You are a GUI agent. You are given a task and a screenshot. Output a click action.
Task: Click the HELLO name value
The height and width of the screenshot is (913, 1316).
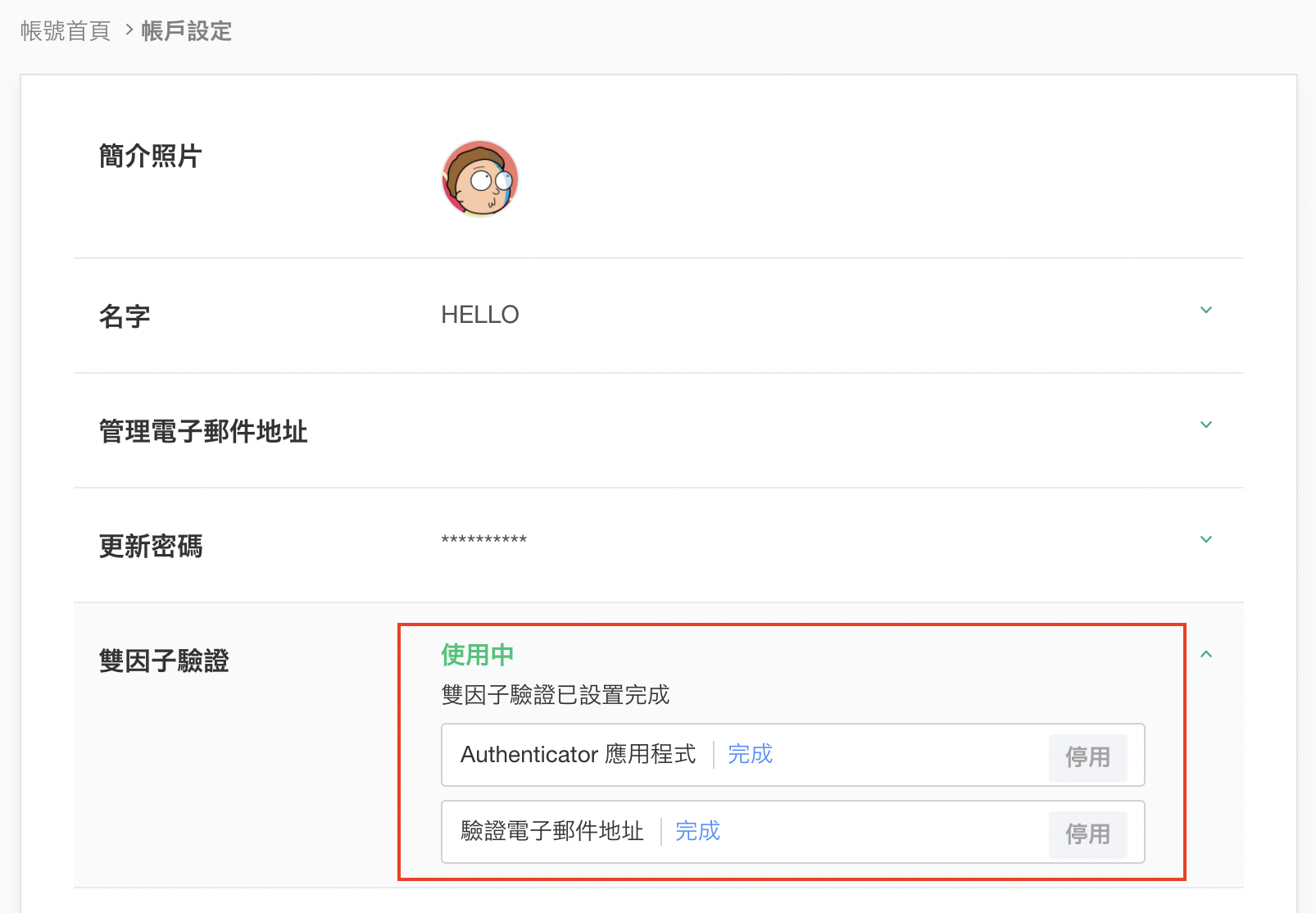[x=480, y=315]
